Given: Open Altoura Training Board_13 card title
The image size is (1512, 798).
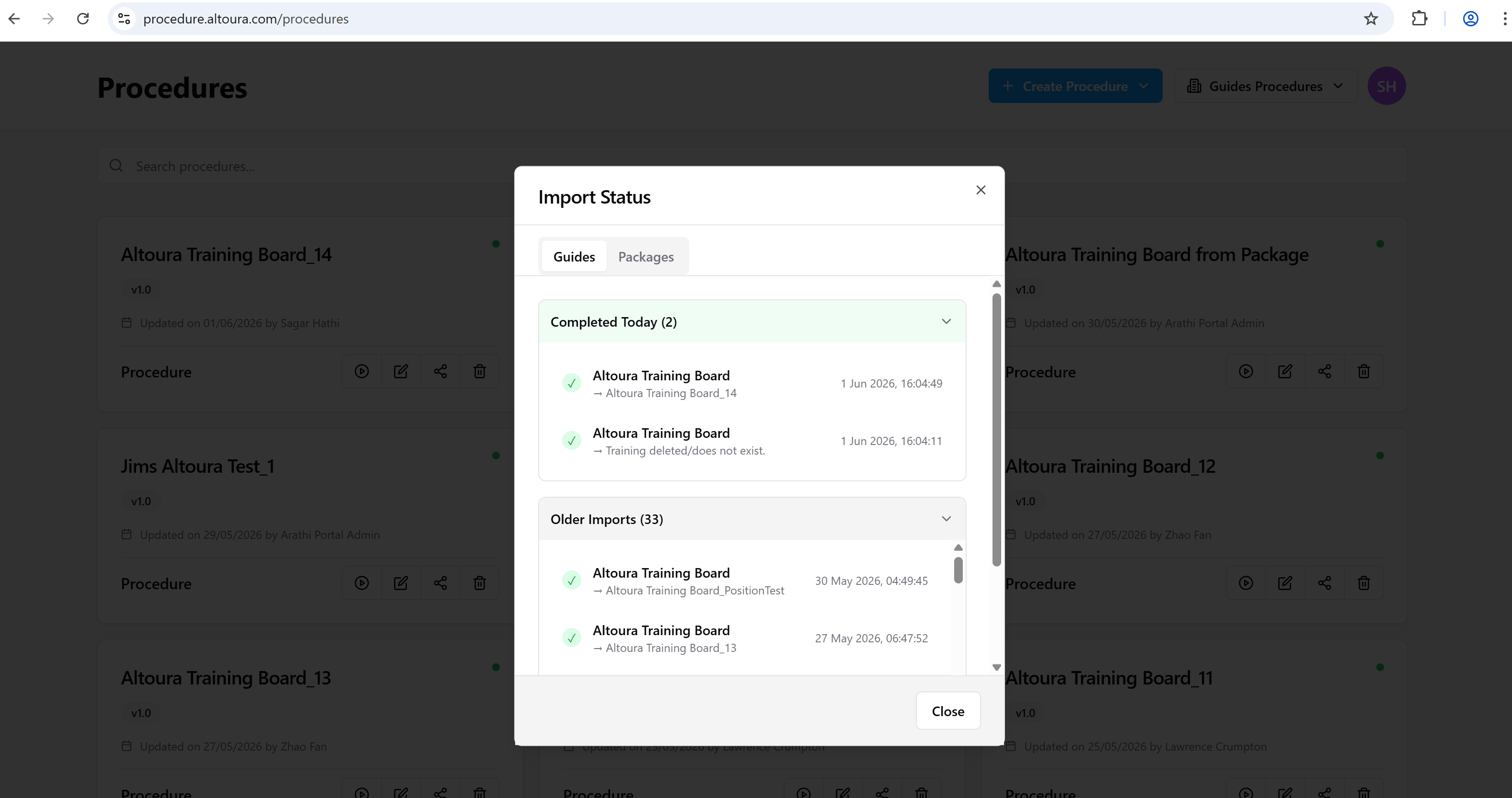Looking at the screenshot, I should (x=226, y=678).
